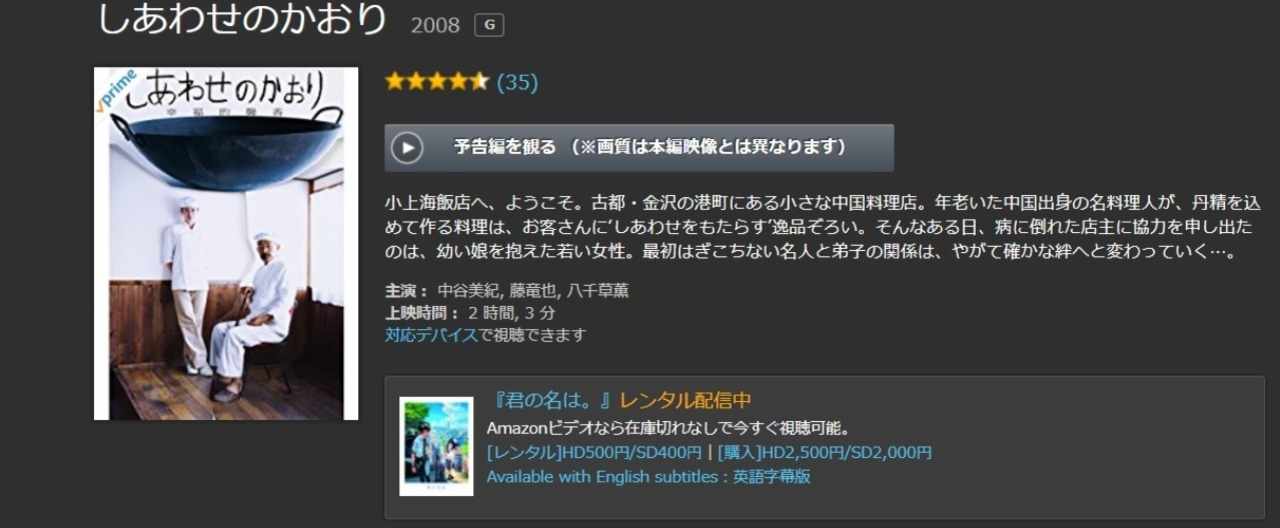Click actor name 藤竜也
This screenshot has height=528, width=1280.
coord(529,291)
